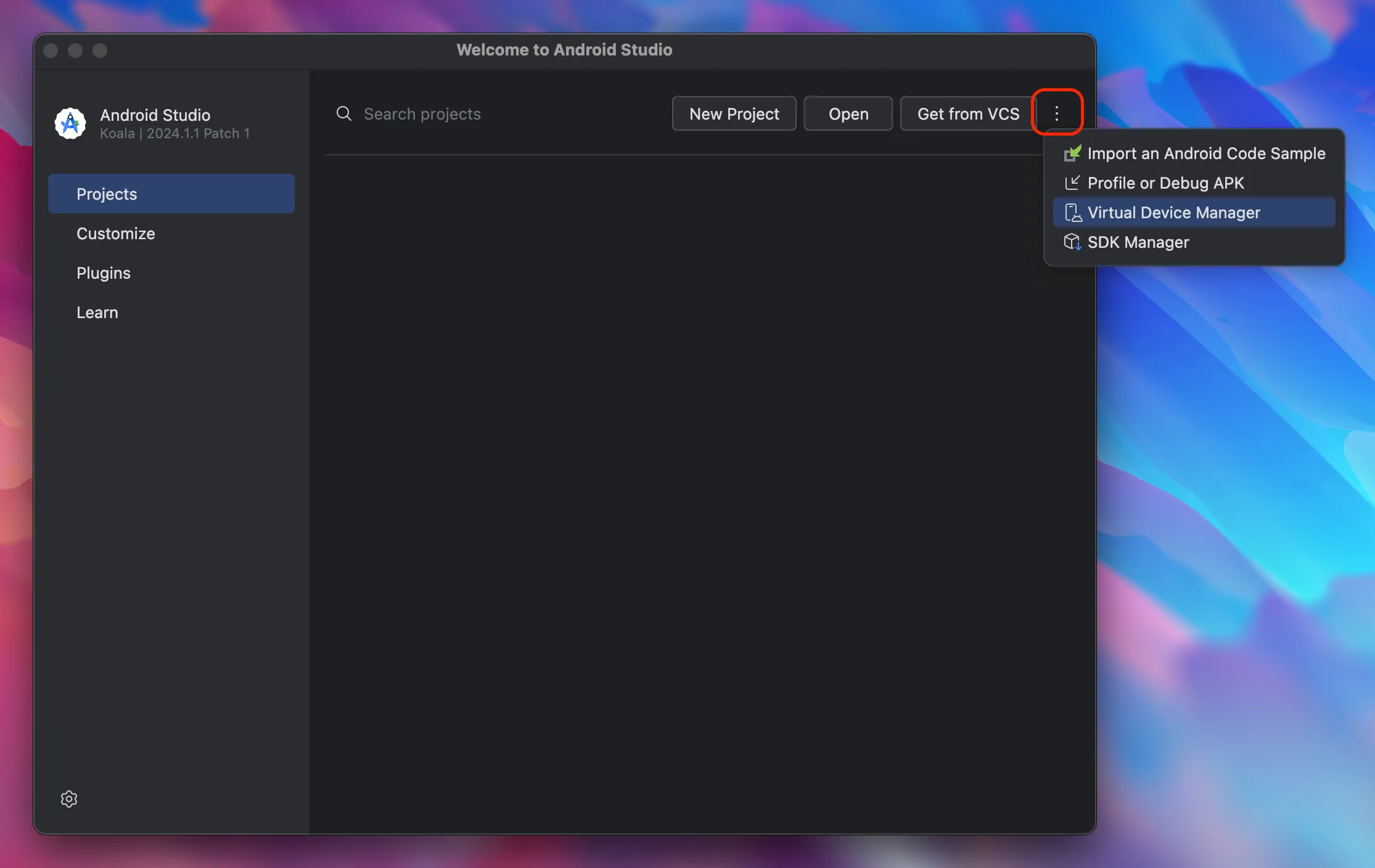Click the settings gear icon at bottom left
This screenshot has height=868, width=1375.
[69, 799]
